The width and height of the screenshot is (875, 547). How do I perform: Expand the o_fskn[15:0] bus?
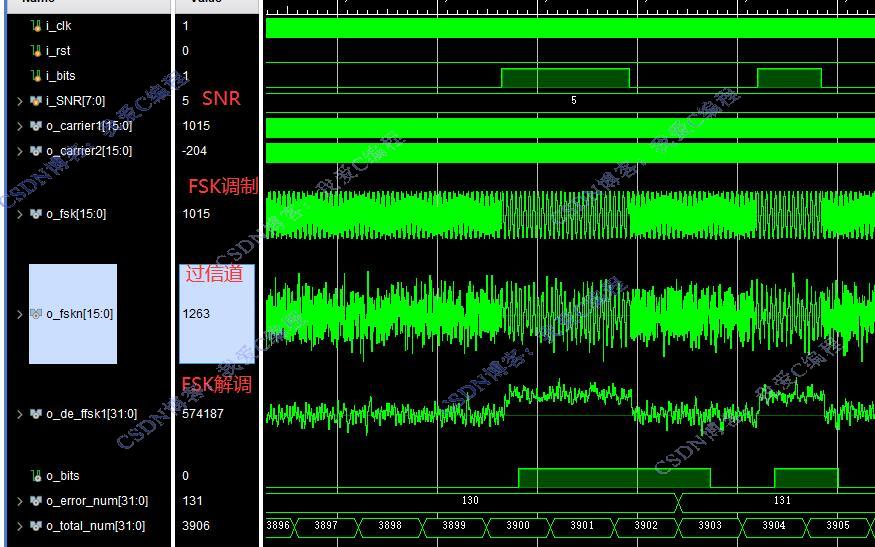pos(20,314)
